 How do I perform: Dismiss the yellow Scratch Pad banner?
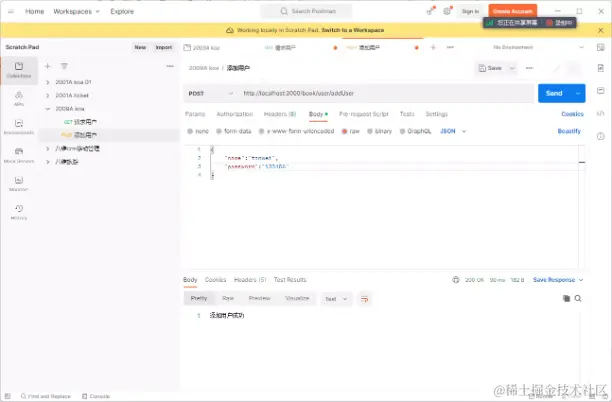pos(601,30)
